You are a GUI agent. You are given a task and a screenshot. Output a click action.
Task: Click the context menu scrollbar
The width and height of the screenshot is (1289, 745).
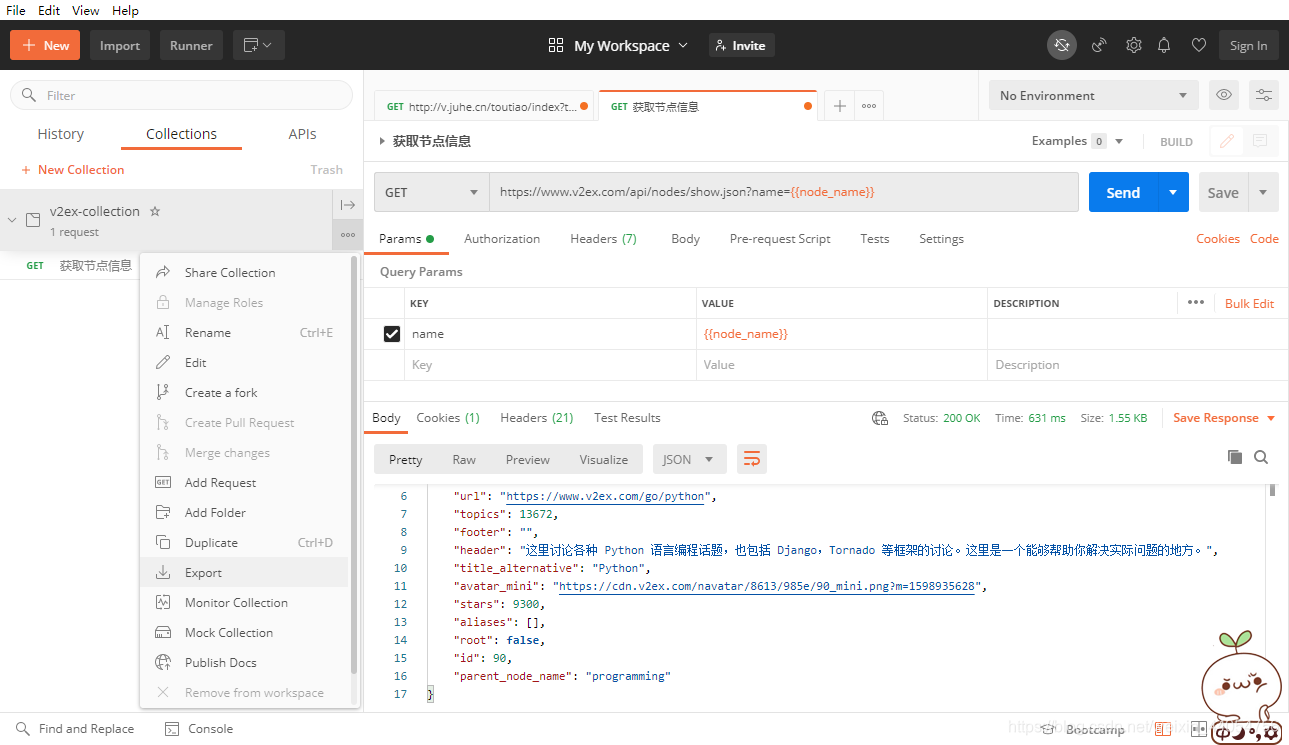click(x=354, y=465)
